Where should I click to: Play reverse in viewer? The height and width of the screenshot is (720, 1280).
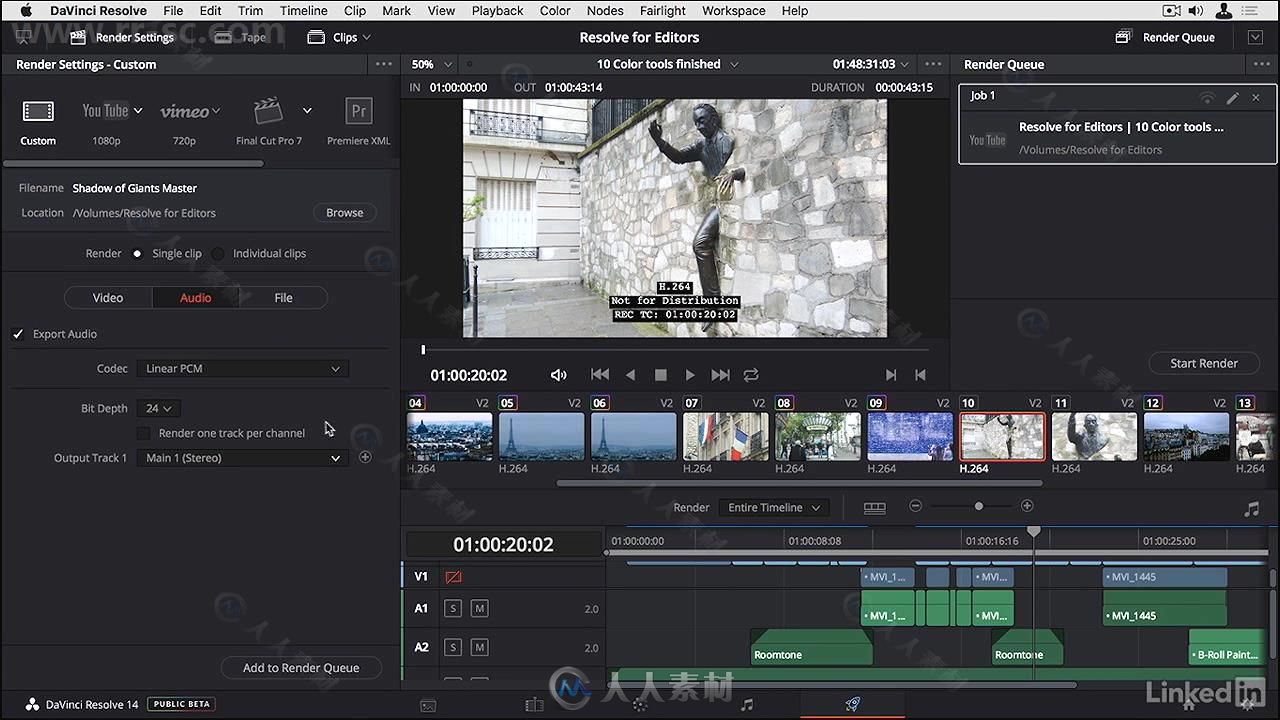(x=630, y=375)
